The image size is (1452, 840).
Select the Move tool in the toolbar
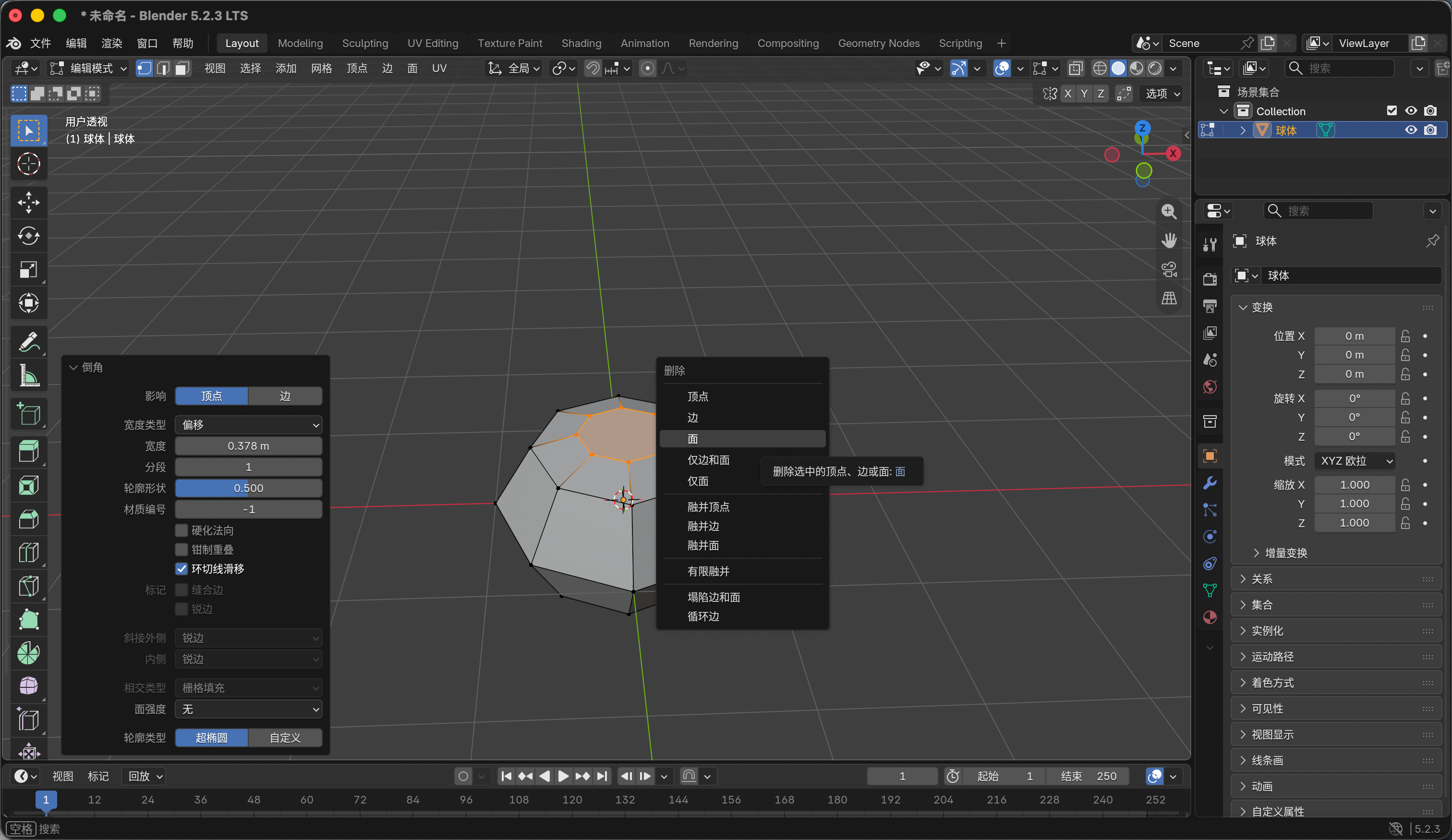pos(28,202)
